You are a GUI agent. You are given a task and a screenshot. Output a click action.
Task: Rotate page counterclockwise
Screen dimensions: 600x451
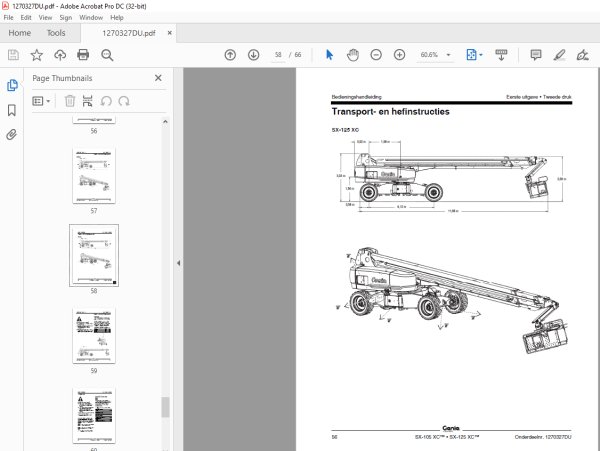(106, 101)
